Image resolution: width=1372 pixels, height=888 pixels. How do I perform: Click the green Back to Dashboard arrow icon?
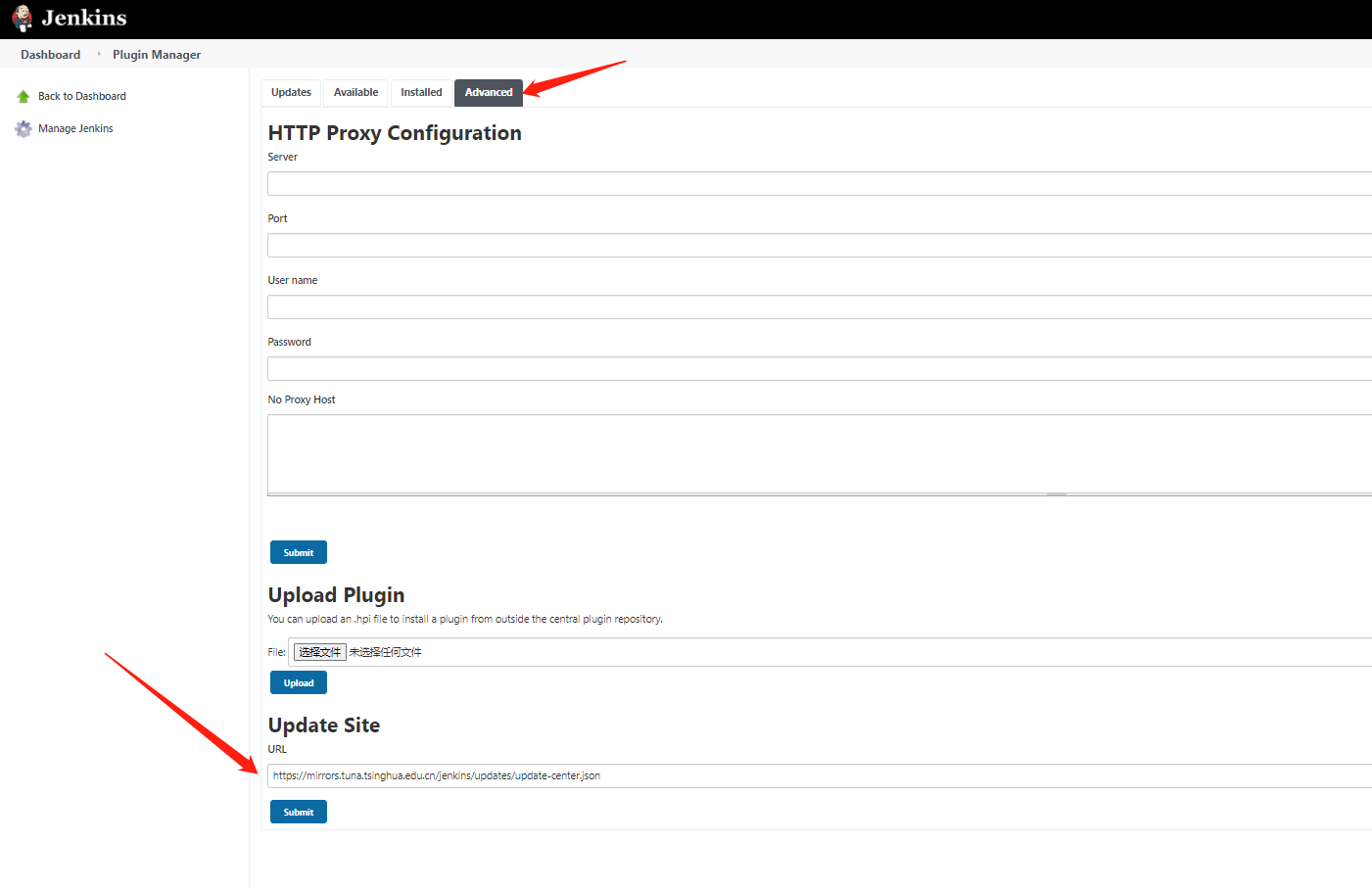point(24,96)
